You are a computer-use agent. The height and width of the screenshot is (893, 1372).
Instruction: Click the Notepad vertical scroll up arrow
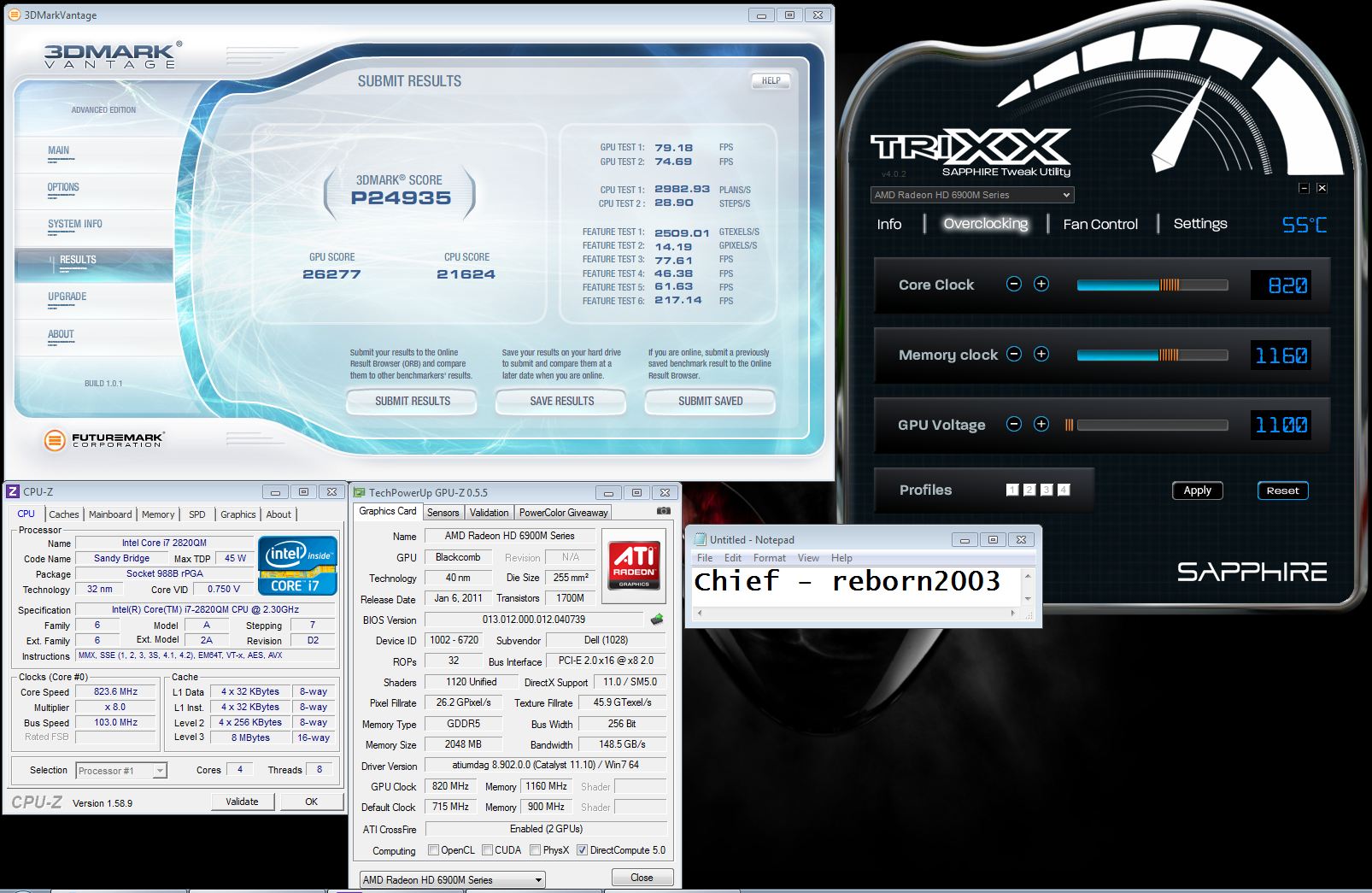(1028, 575)
